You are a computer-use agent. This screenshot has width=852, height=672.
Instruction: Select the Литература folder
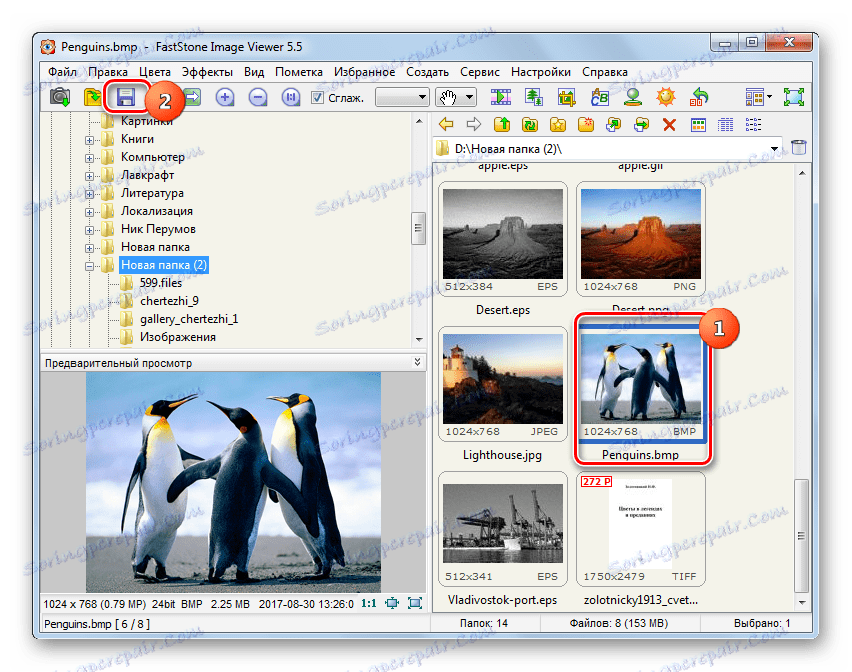tap(152, 193)
